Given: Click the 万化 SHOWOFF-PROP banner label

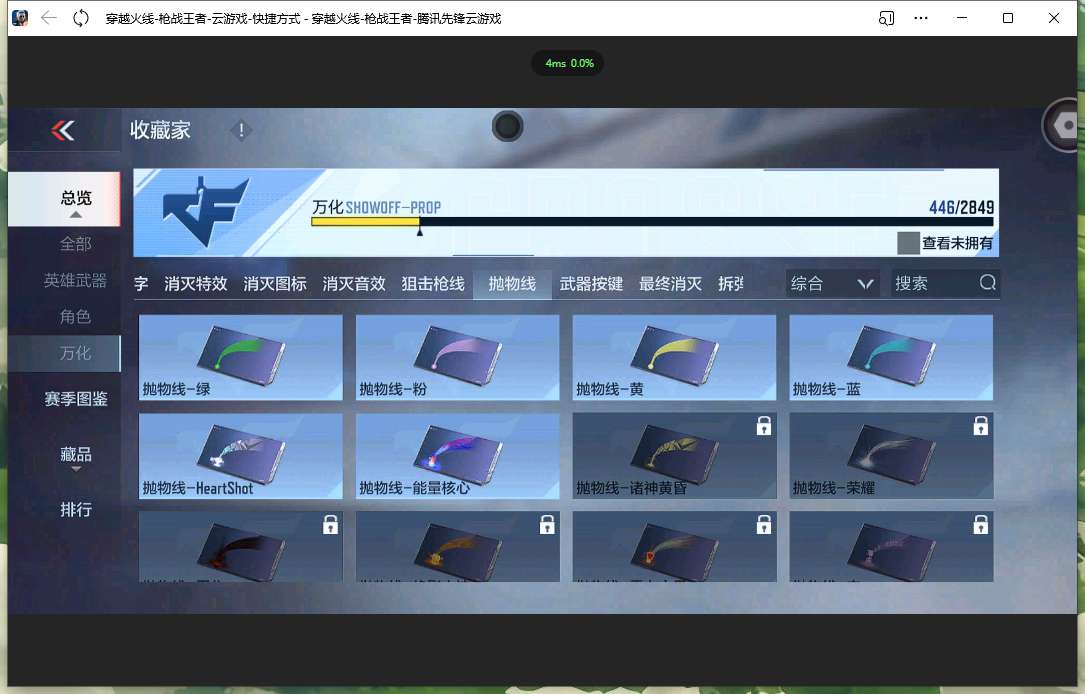Looking at the screenshot, I should coord(376,207).
